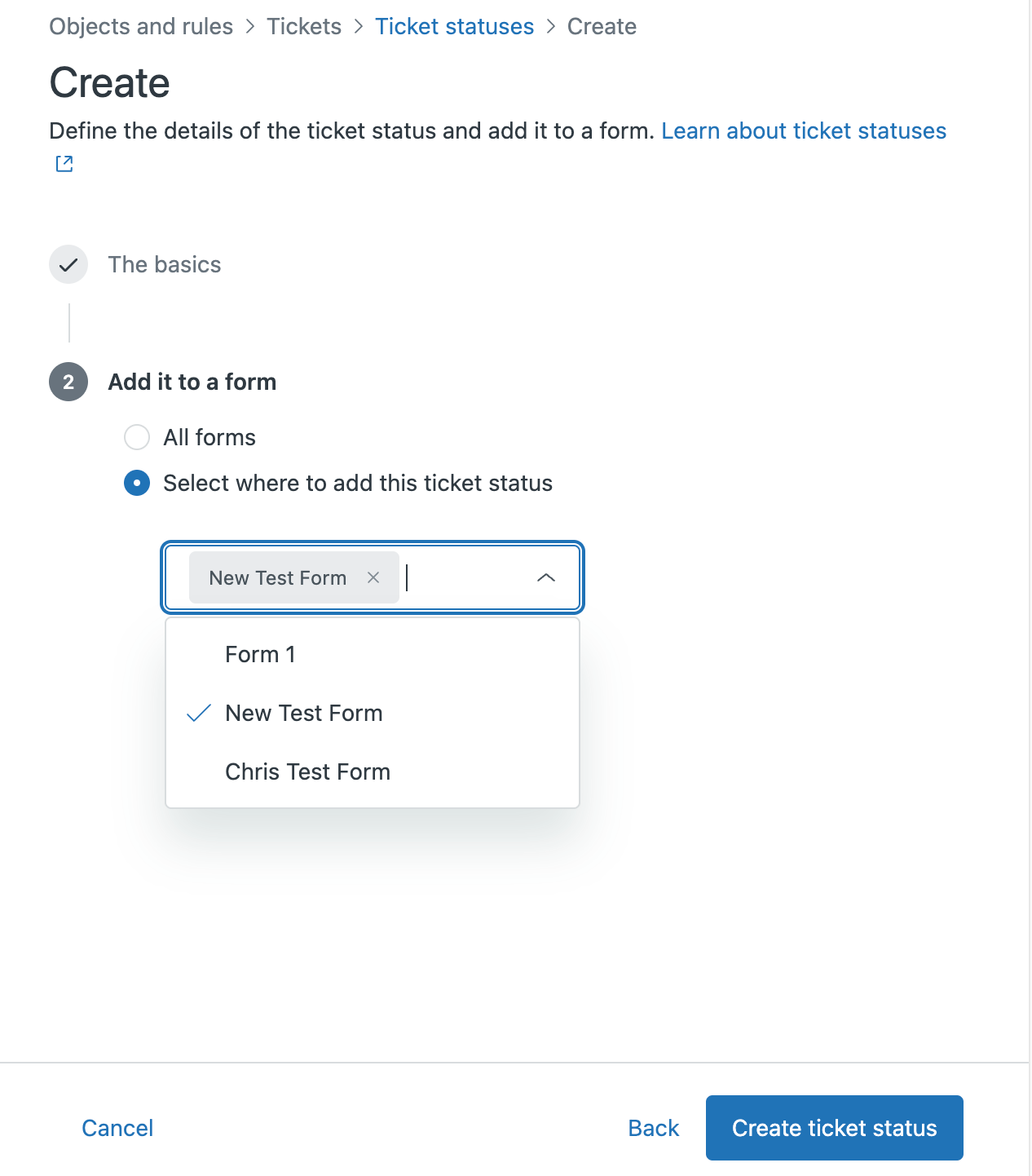The image size is (1032, 1176).
Task: Click the Create ticket status button
Action: pos(834,1128)
